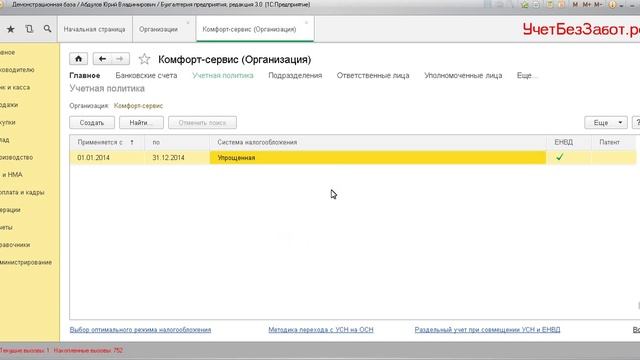Click the Патент column header
This screenshot has width=640, height=360.
click(613, 142)
